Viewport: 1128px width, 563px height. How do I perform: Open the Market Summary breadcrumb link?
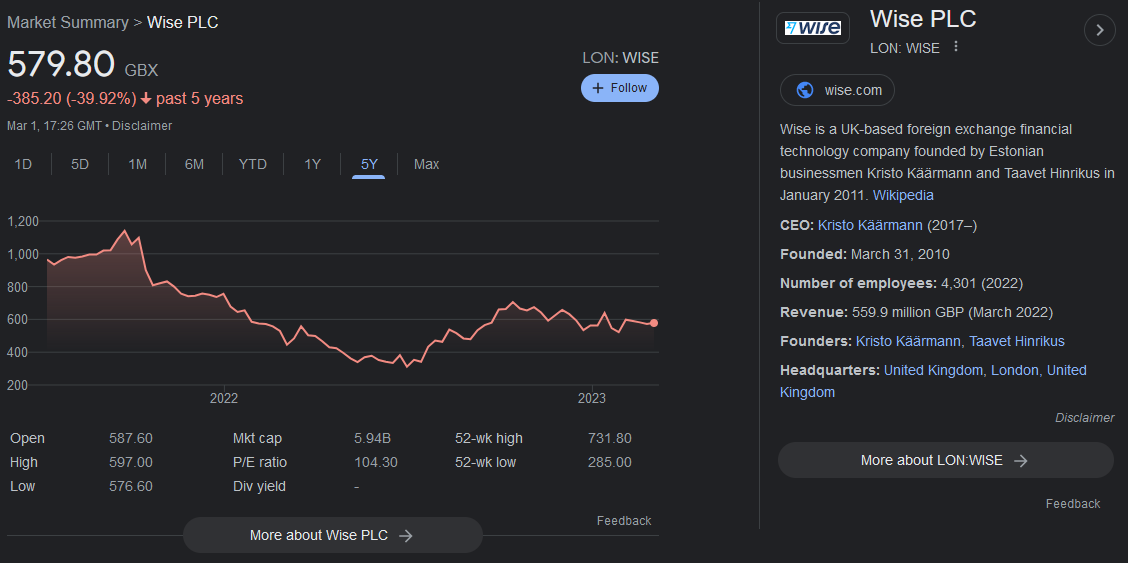pyautogui.click(x=68, y=22)
